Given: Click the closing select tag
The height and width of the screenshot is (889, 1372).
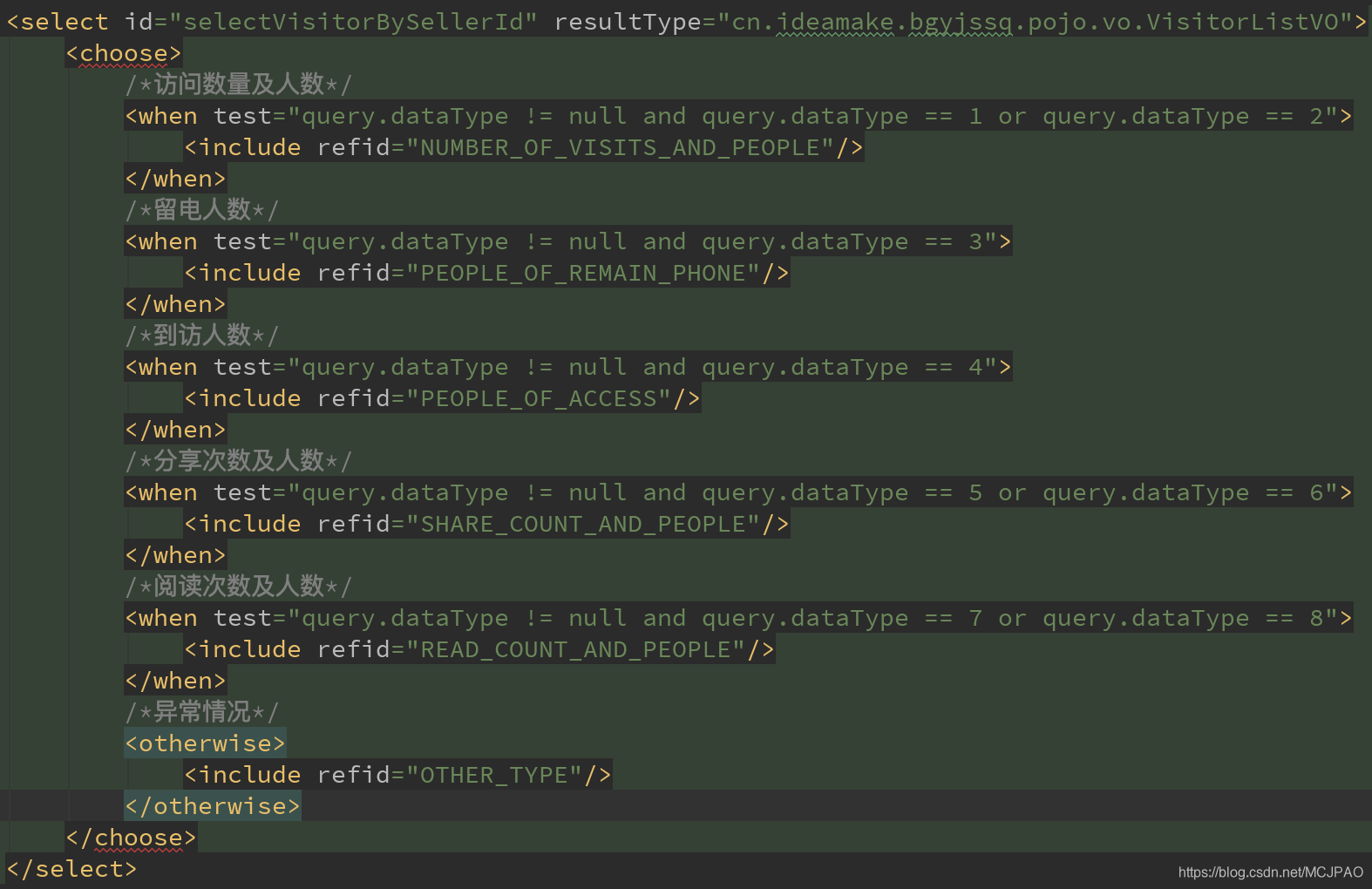Looking at the screenshot, I should pyautogui.click(x=71, y=869).
